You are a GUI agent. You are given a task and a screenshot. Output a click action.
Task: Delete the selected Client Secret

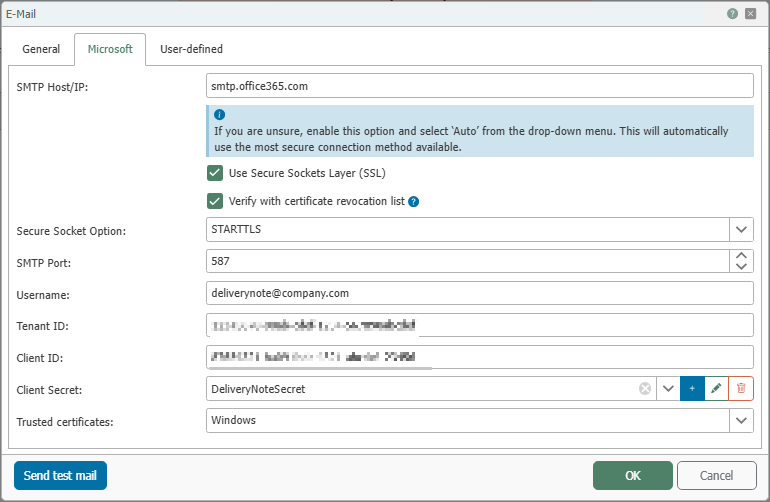pyautogui.click(x=741, y=389)
